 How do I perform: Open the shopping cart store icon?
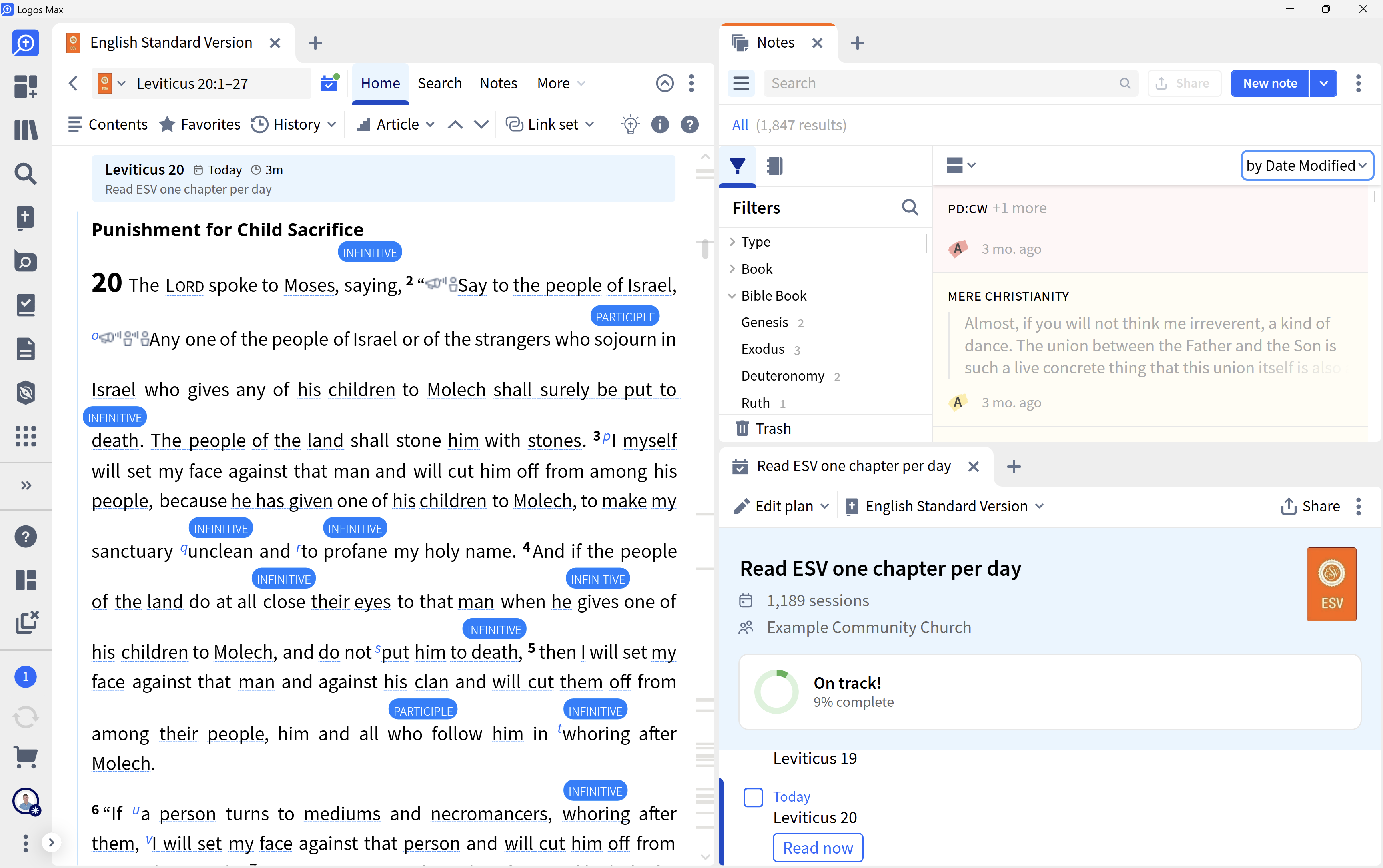coord(25,758)
